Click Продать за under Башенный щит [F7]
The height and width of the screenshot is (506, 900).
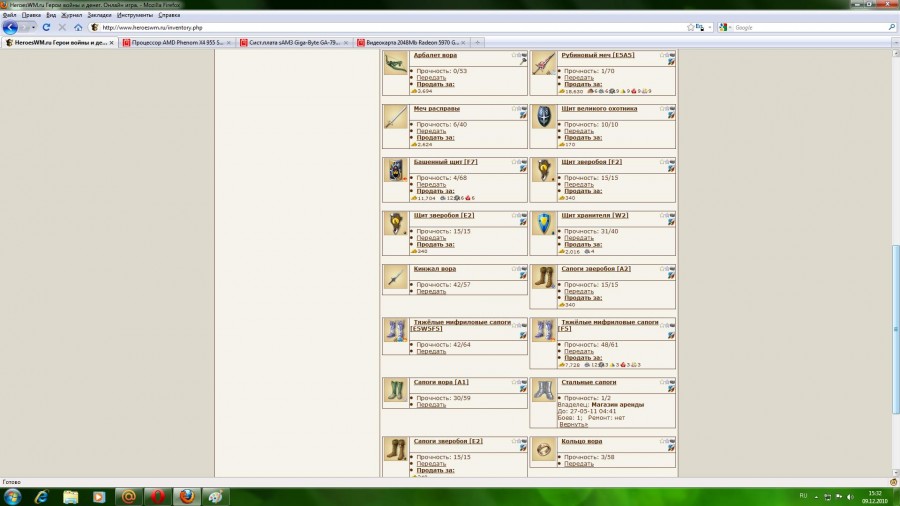[435, 191]
